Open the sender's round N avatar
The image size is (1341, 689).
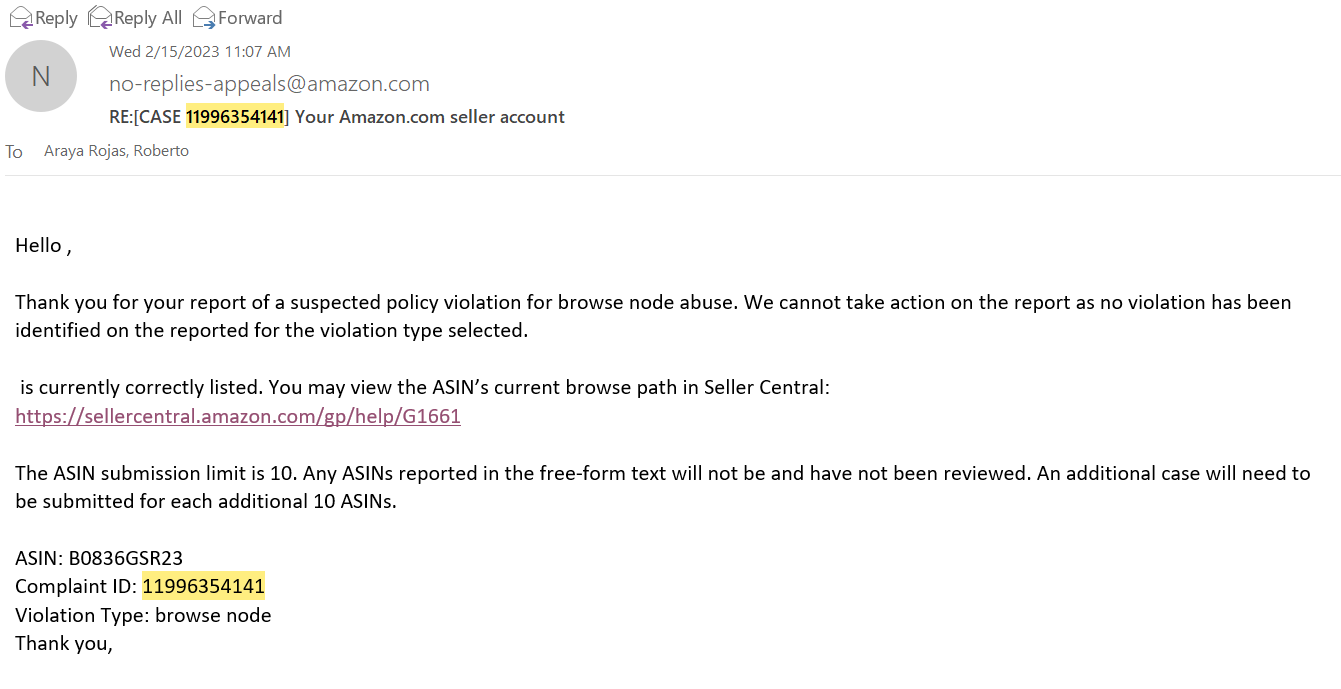pyautogui.click(x=41, y=76)
